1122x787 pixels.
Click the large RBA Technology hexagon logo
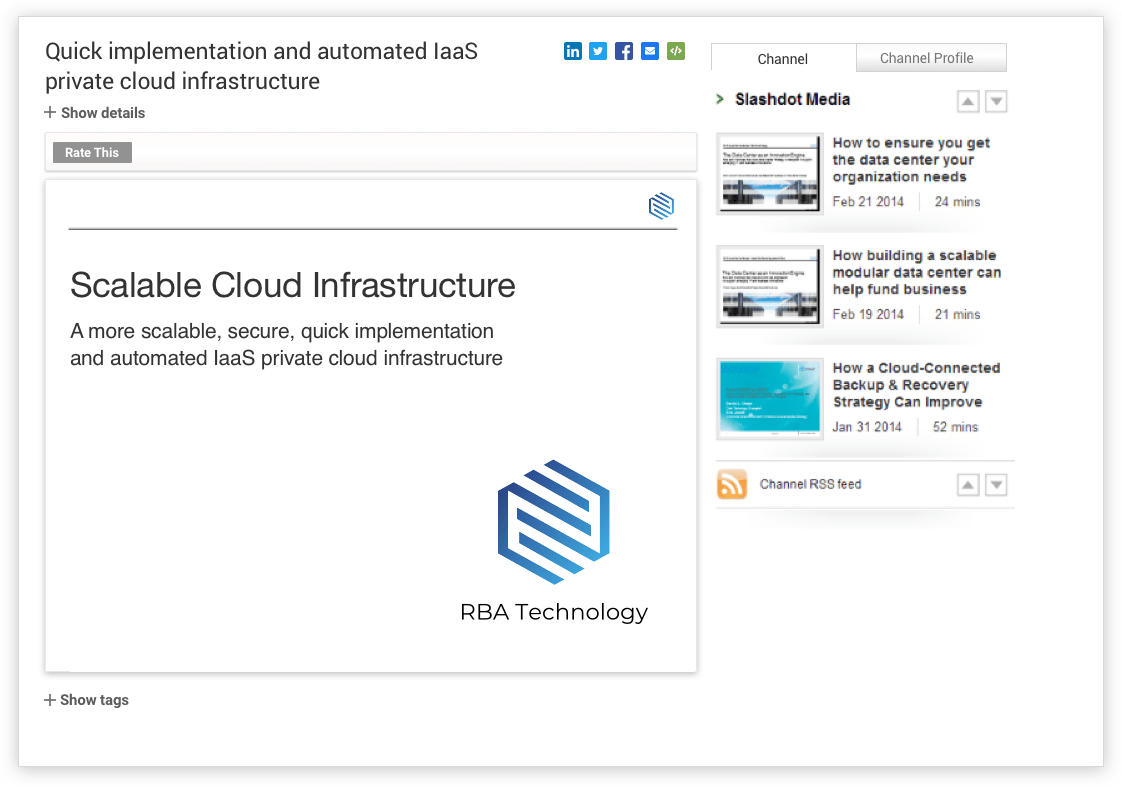click(554, 522)
